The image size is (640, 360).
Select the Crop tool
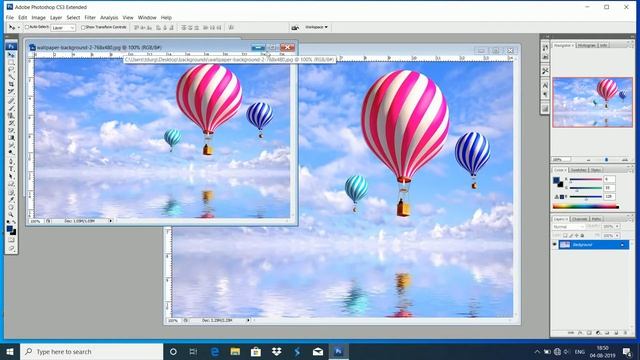click(11, 84)
